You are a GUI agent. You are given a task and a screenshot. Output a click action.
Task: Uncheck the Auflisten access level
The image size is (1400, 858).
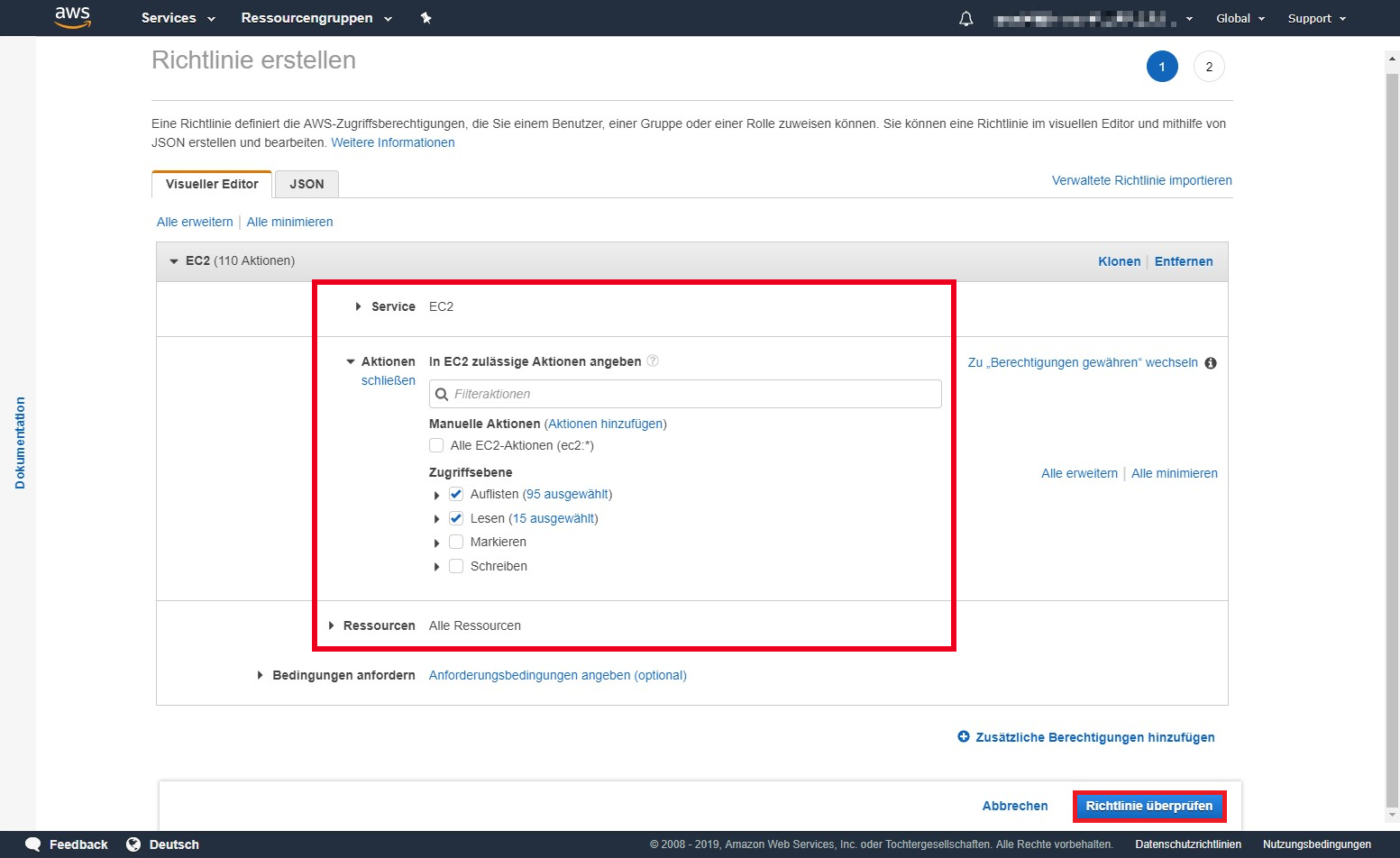click(456, 494)
